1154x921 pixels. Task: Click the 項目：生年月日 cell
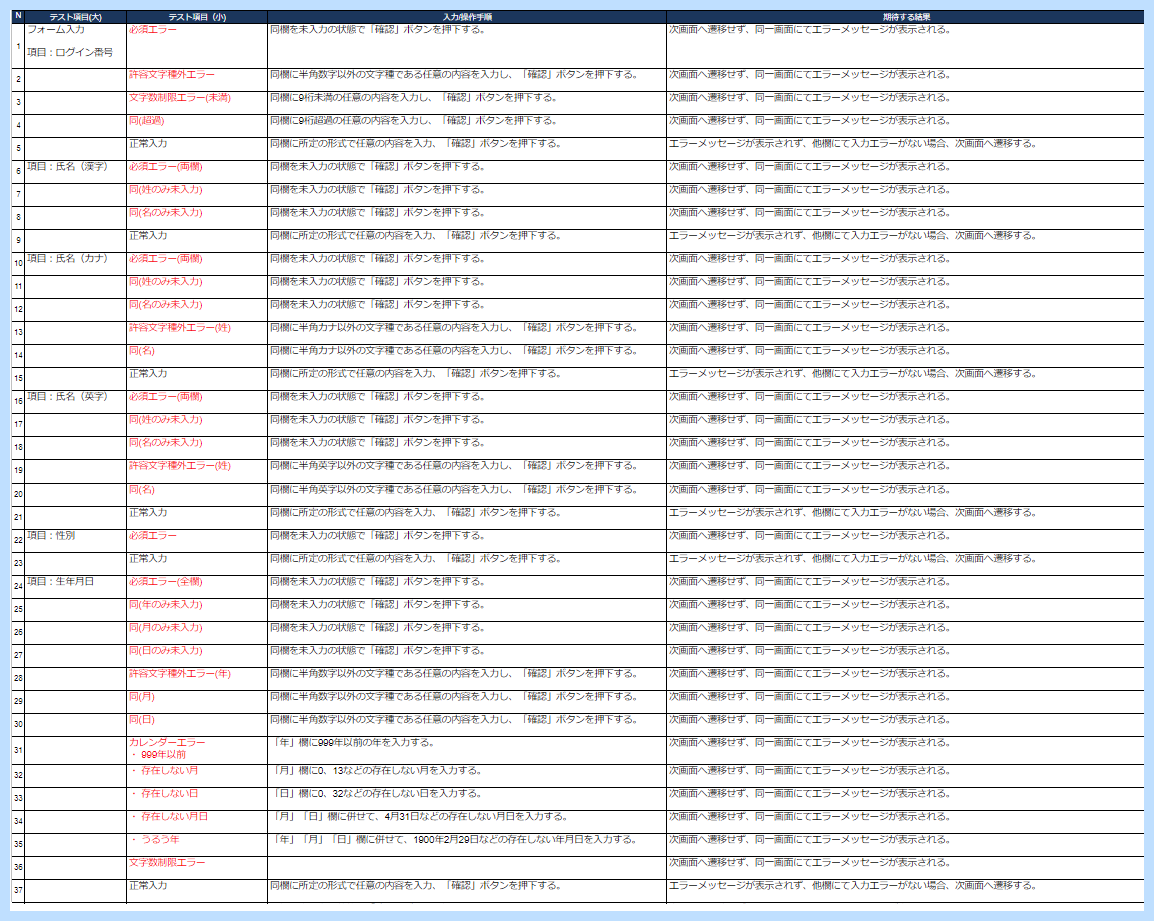75,582
